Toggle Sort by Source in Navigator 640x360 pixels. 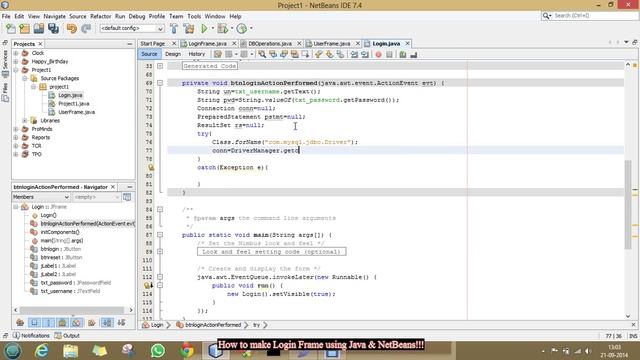coord(121,322)
